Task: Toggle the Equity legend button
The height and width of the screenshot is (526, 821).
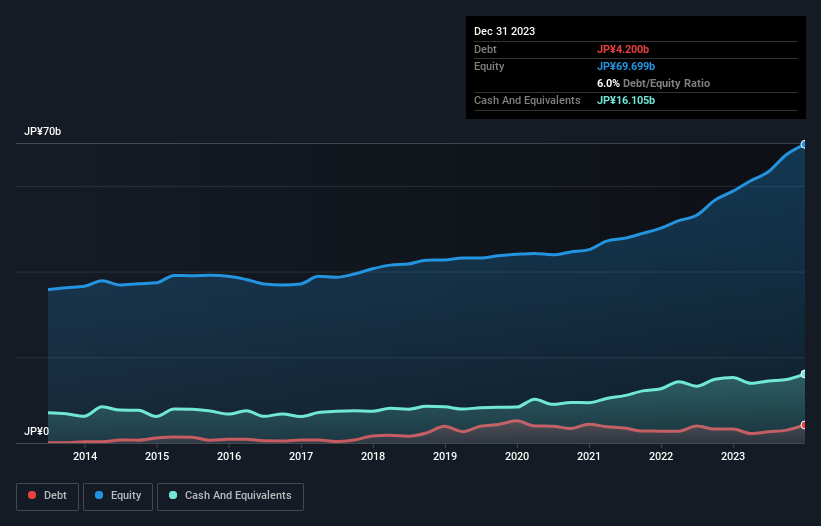Action: [x=118, y=496]
